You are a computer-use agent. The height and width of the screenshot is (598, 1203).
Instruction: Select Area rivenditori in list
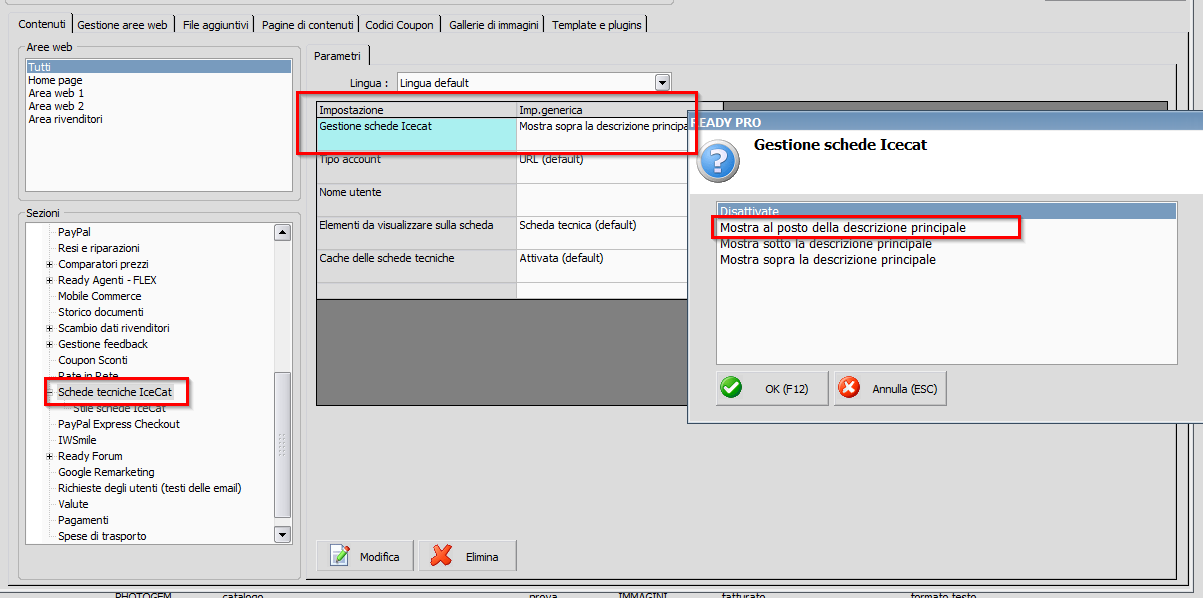pos(159,119)
